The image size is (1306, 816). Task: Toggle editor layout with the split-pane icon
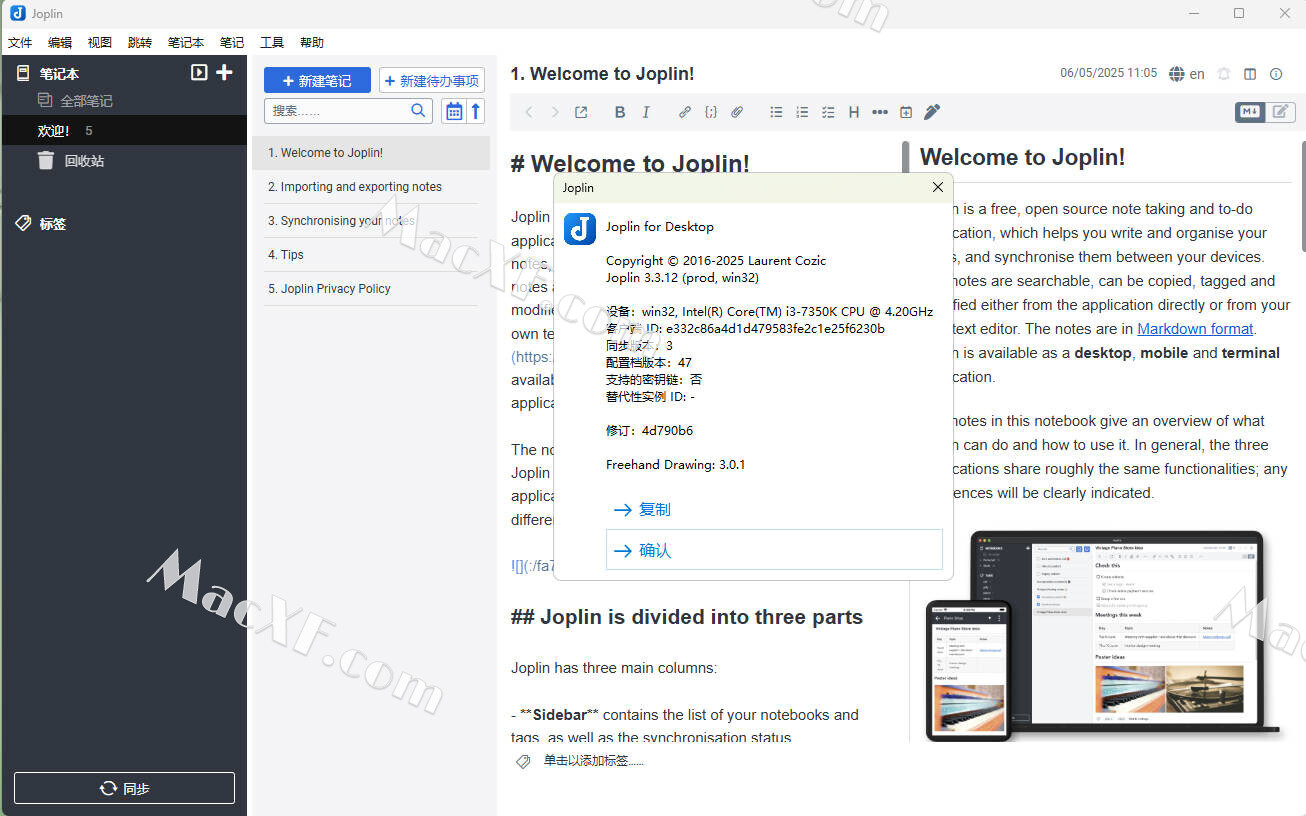(1250, 74)
